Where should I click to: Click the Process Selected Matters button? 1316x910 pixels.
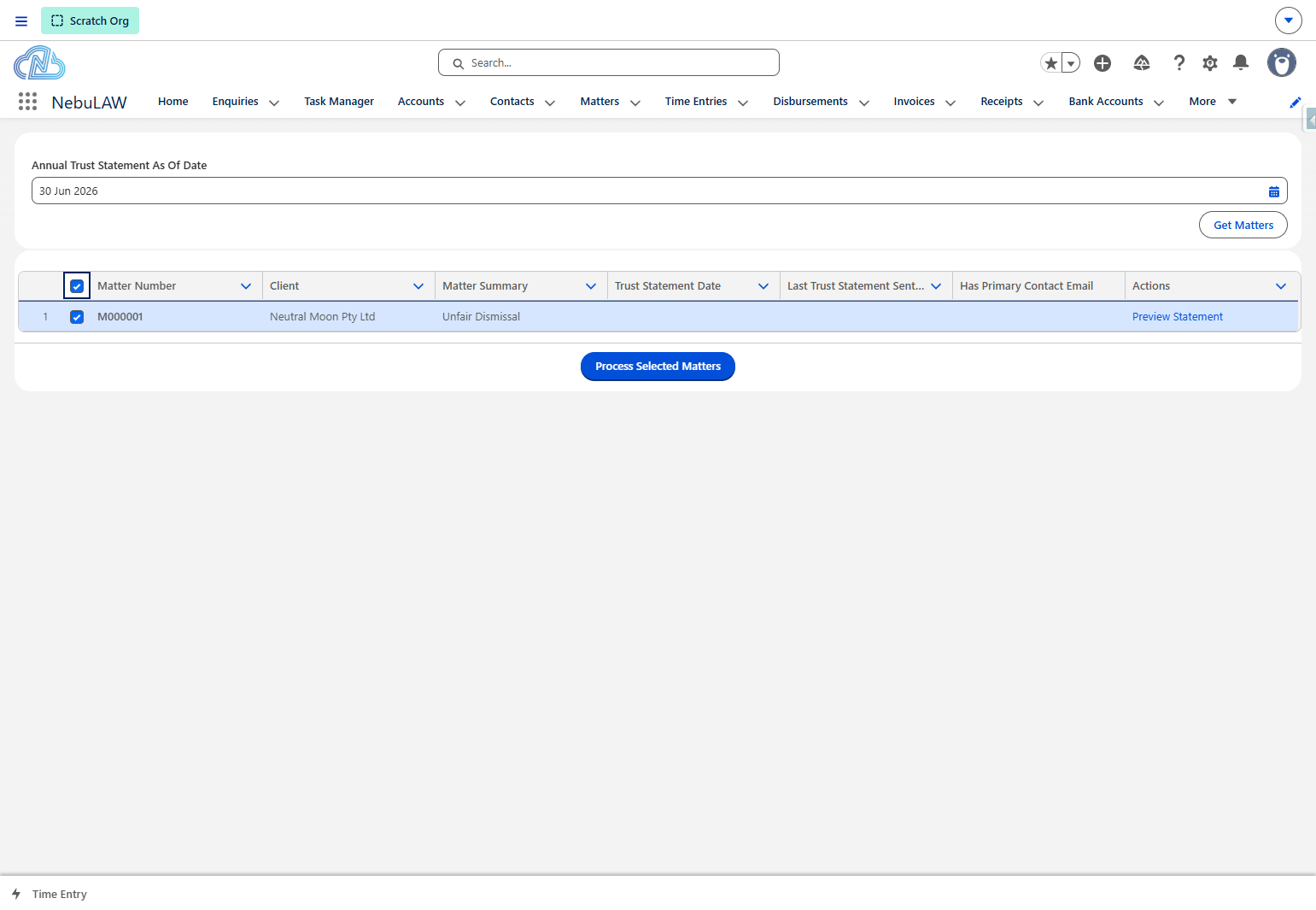pyautogui.click(x=658, y=367)
